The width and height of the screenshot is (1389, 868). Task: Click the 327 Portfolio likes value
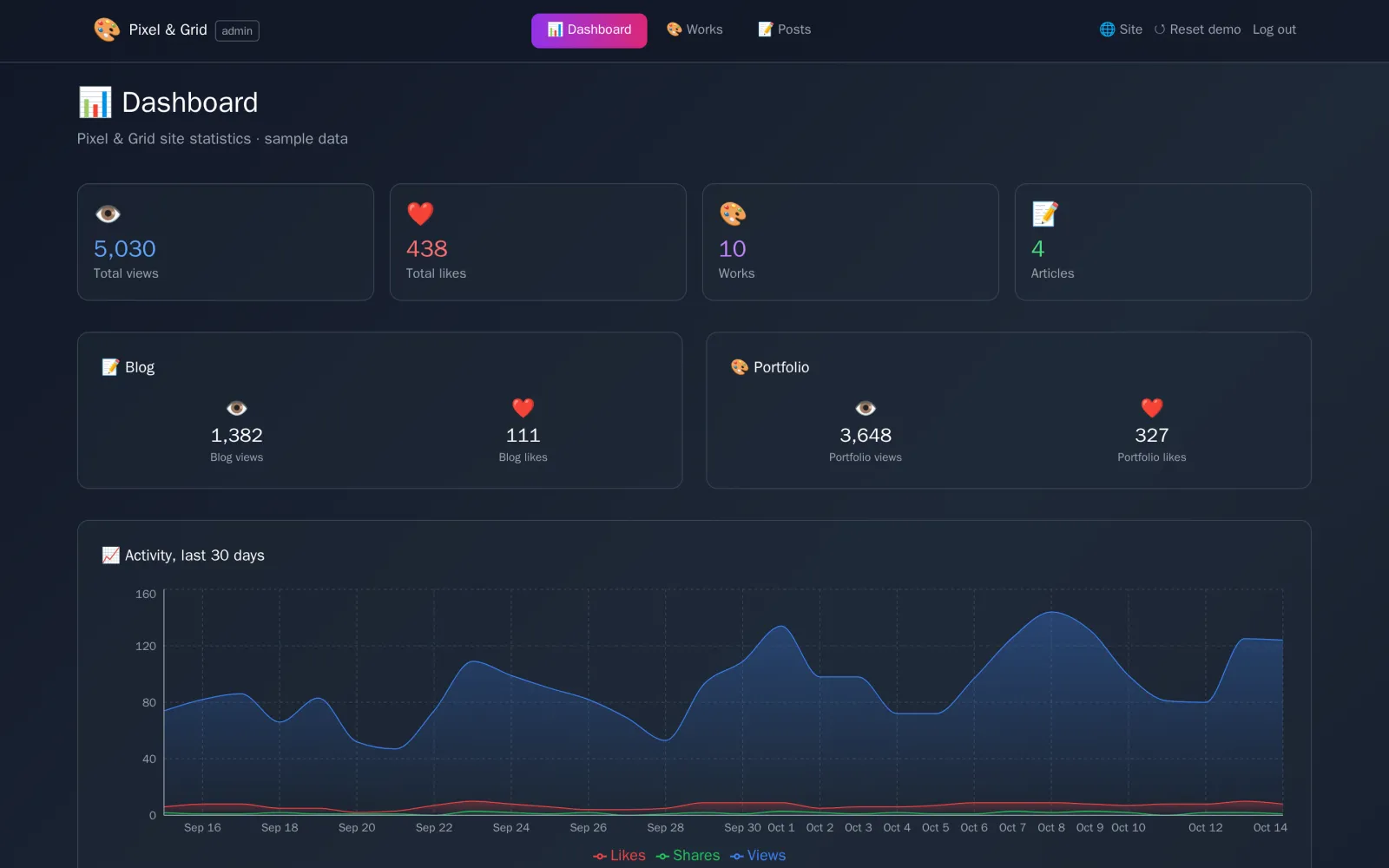(x=1152, y=436)
